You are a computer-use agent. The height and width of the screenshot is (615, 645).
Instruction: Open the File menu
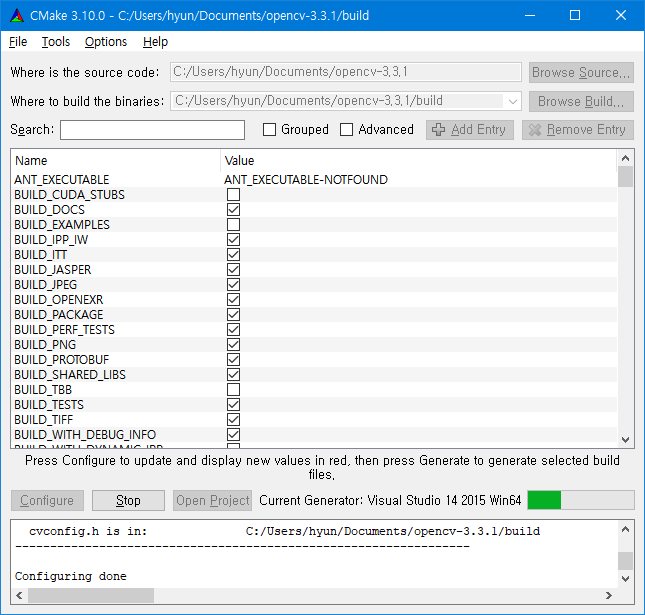[x=18, y=42]
